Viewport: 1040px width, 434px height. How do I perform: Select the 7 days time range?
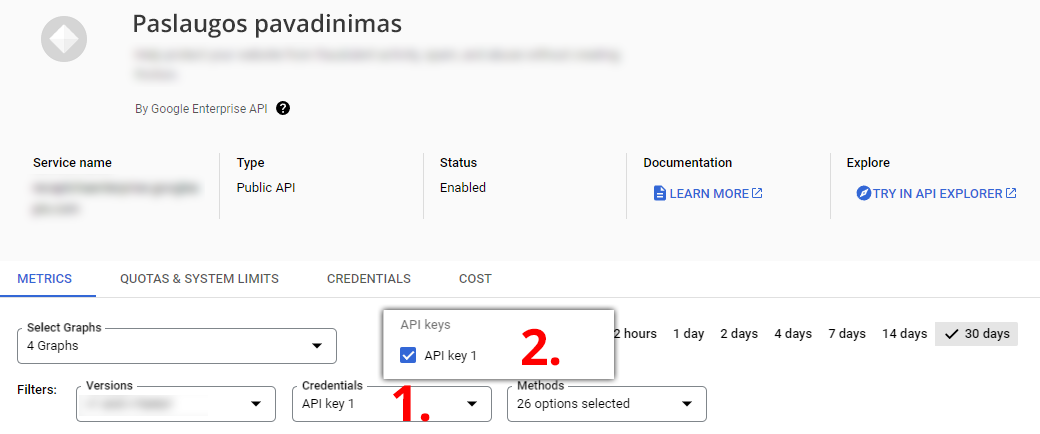pos(846,334)
